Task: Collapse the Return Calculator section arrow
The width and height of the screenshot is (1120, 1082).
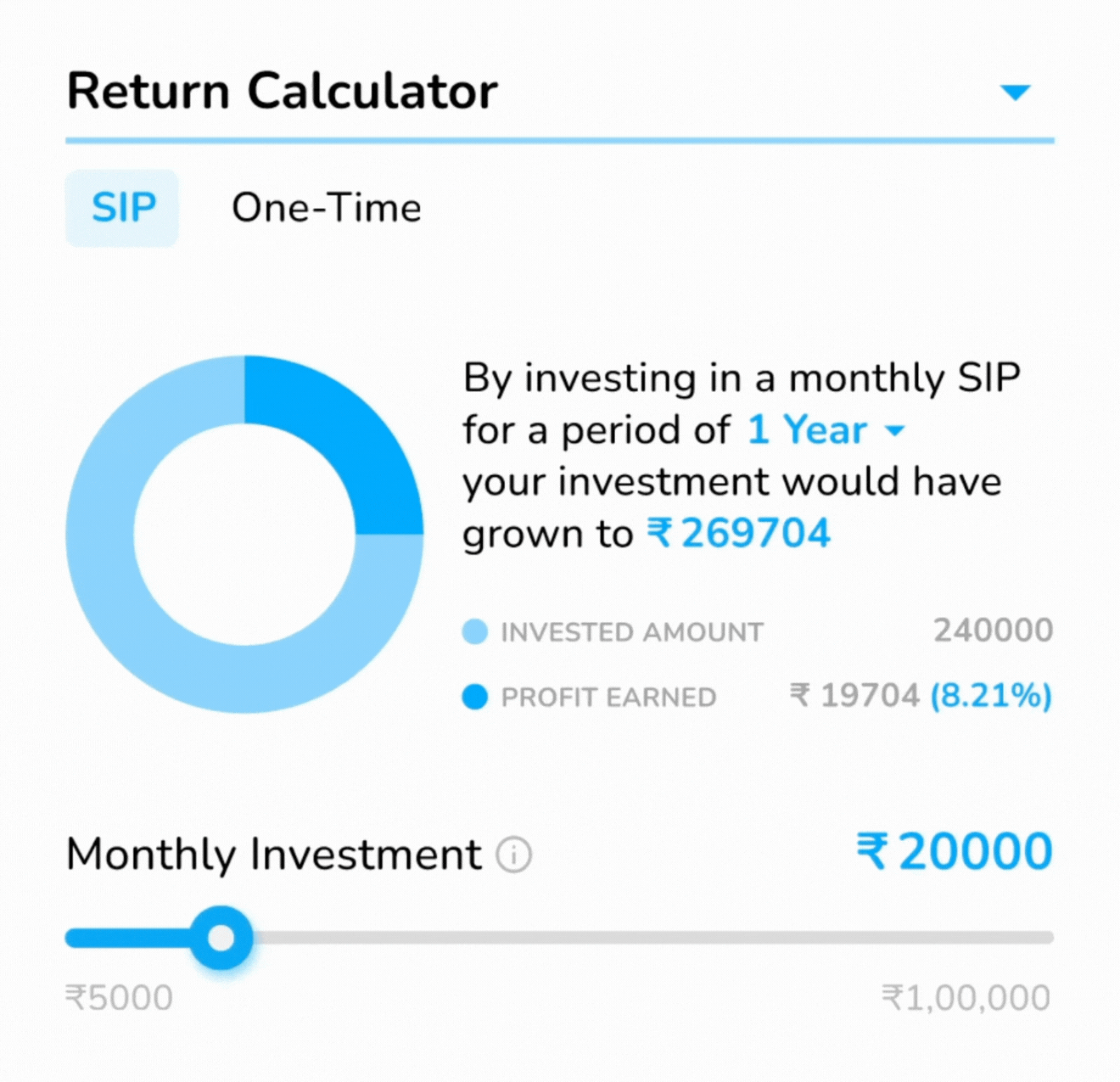Action: coord(1015,92)
